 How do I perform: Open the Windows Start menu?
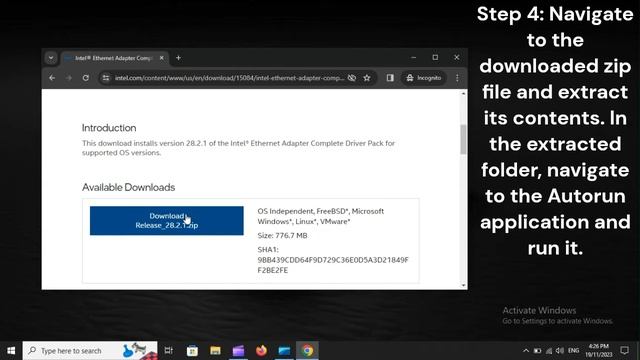click(x=11, y=351)
